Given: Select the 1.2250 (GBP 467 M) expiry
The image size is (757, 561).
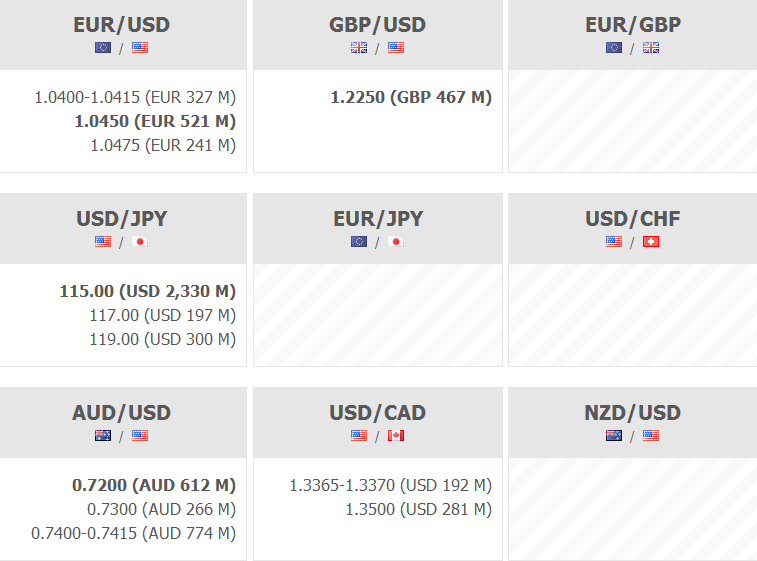Looking at the screenshot, I should pyautogui.click(x=411, y=97).
